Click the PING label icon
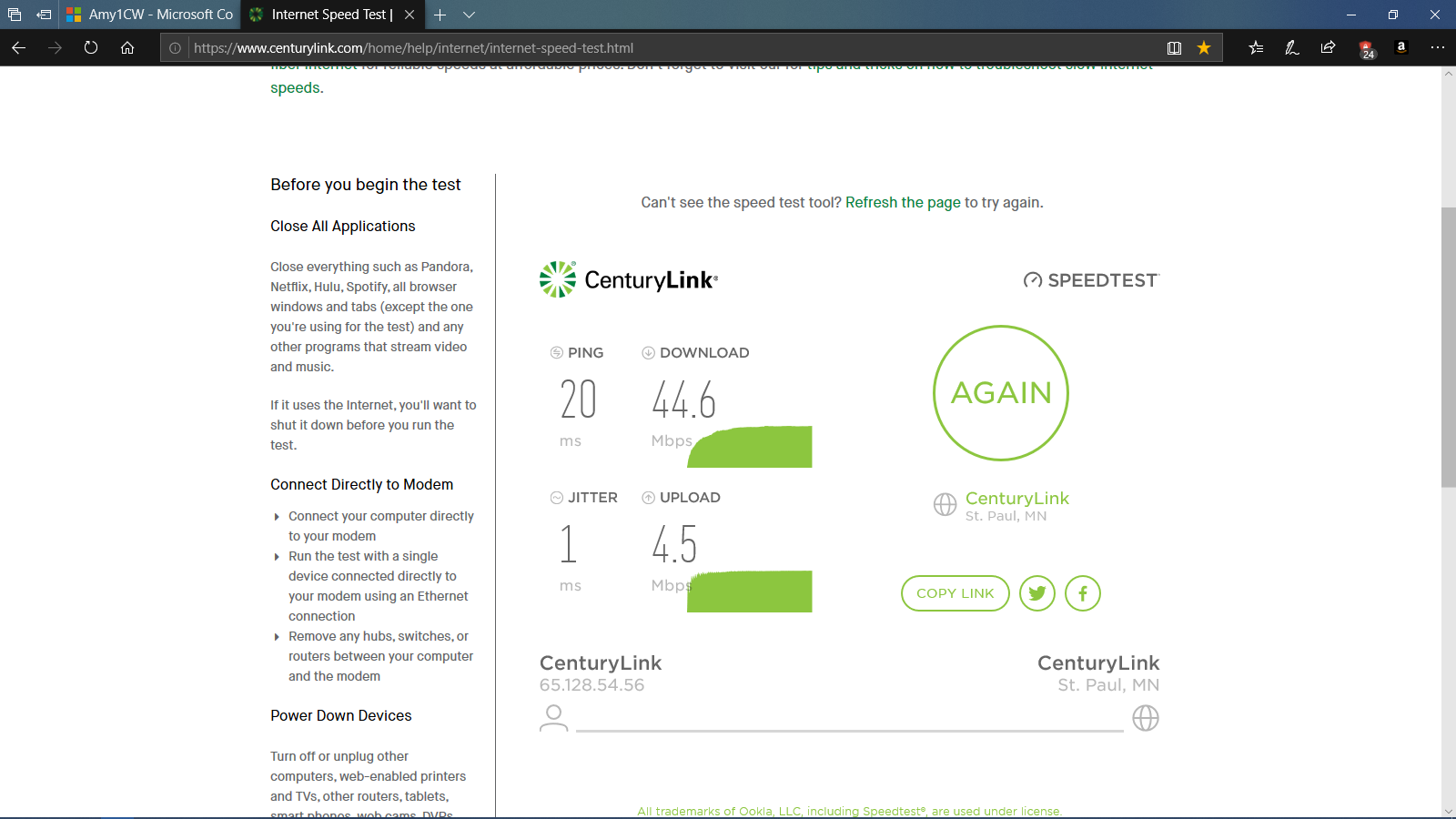Viewport: 1456px width, 819px height. click(x=557, y=352)
